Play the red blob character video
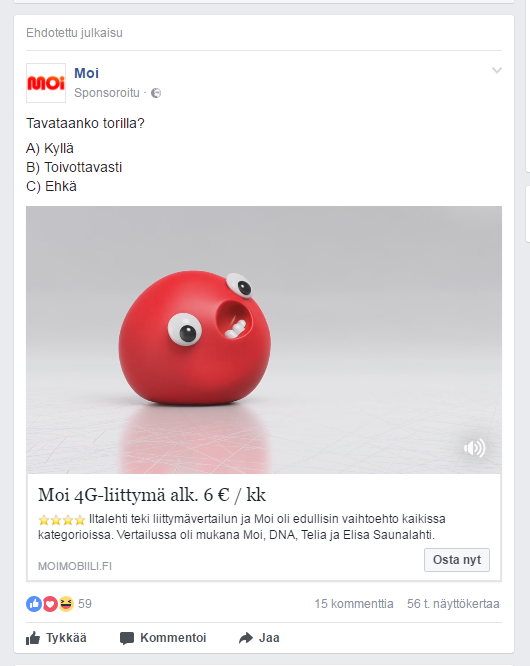530x666 pixels. pyautogui.click(x=264, y=340)
